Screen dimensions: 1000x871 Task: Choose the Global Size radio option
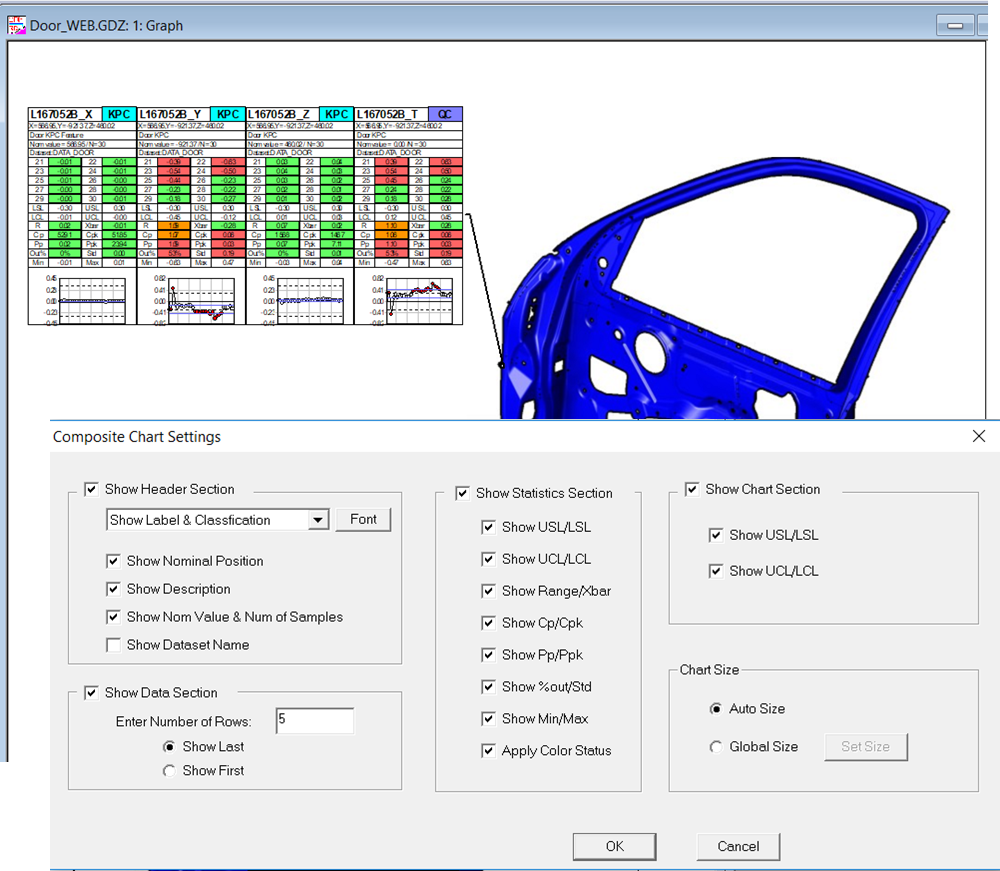pos(716,747)
